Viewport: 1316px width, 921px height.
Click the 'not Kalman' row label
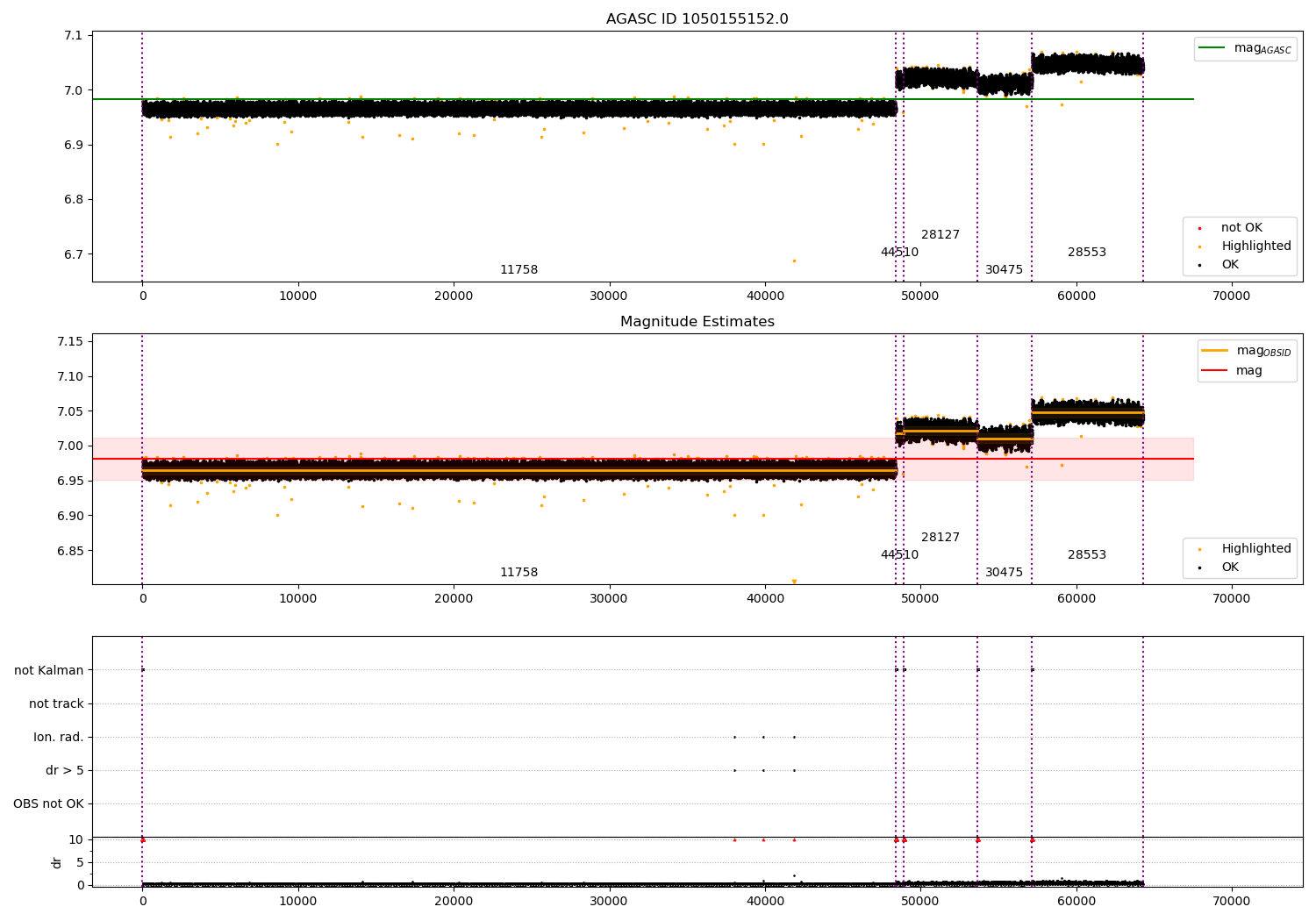(49, 670)
